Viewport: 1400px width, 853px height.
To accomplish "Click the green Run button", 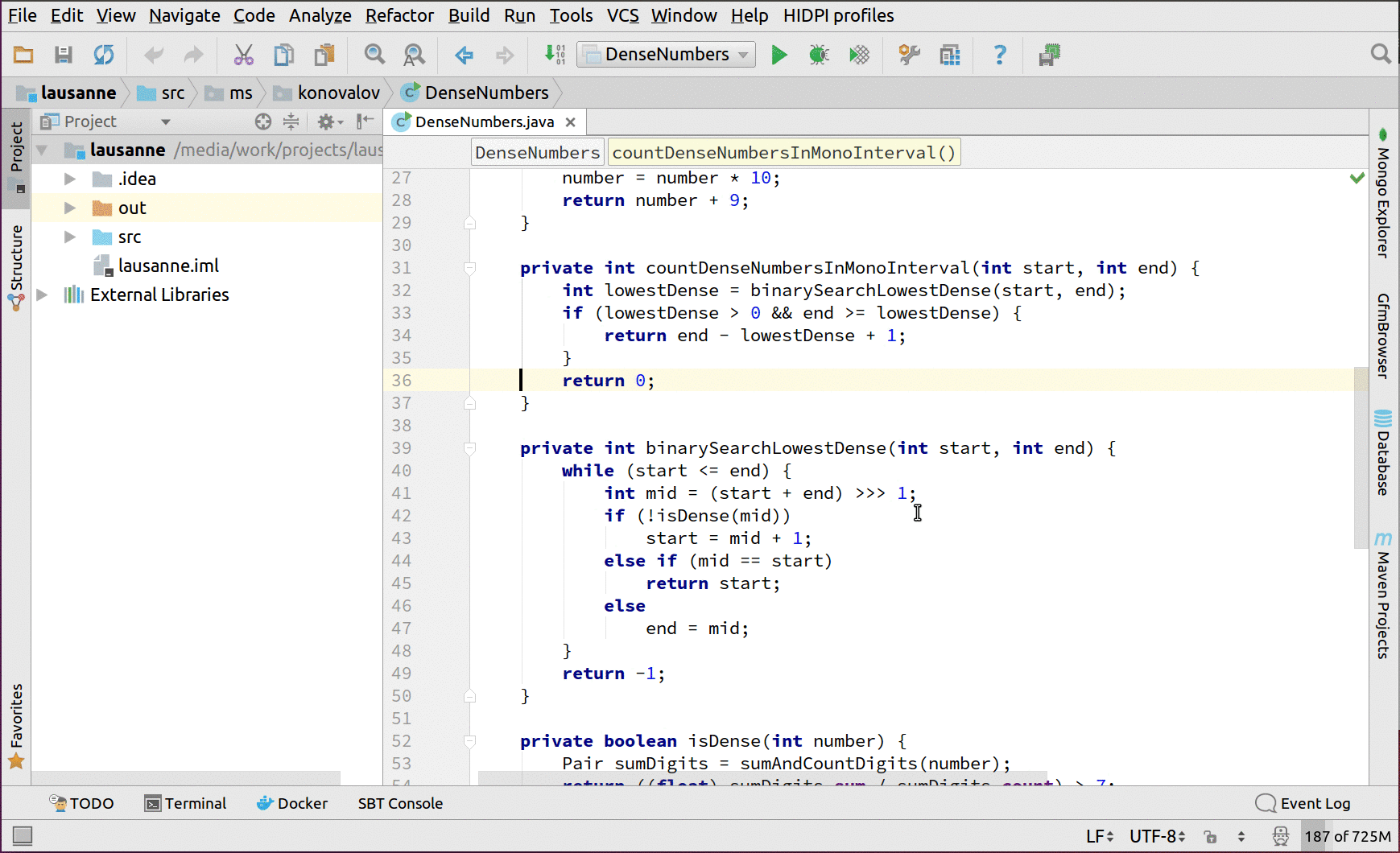I will 778,55.
